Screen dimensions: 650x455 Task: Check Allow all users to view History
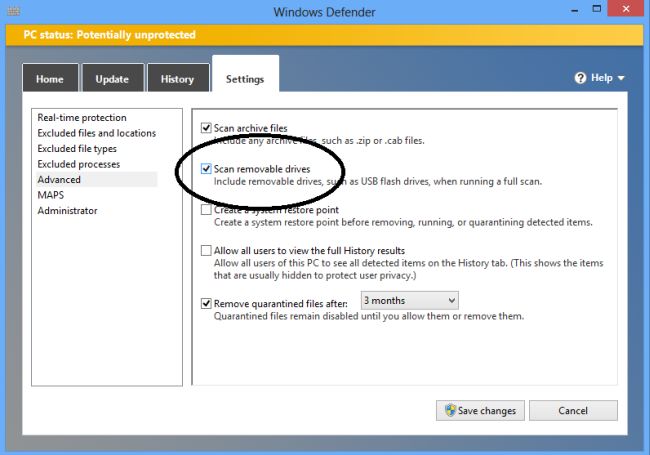click(206, 251)
